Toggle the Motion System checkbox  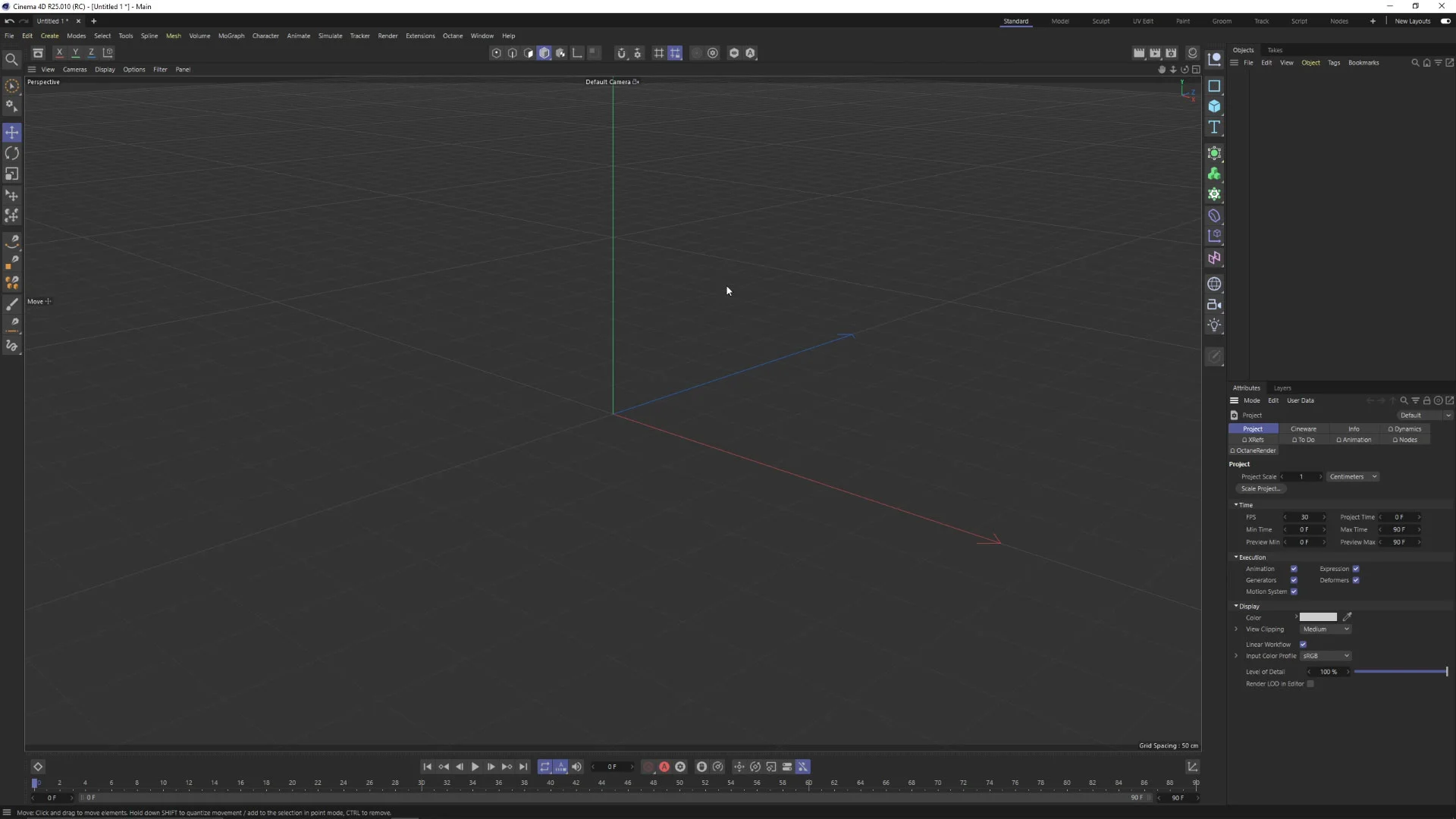point(1294,591)
